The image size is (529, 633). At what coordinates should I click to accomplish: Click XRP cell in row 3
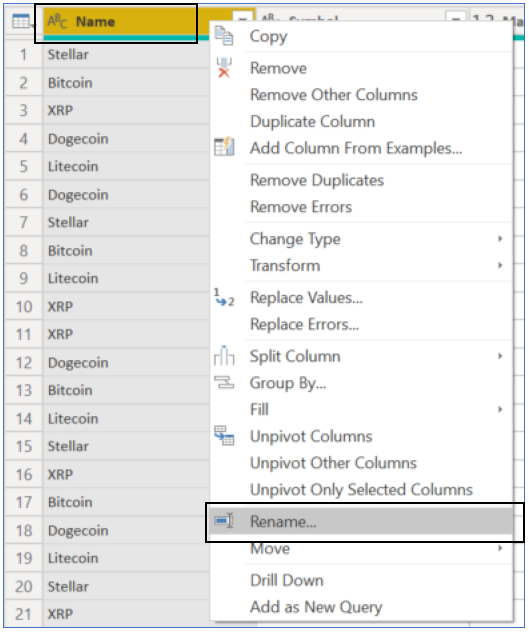(x=126, y=110)
